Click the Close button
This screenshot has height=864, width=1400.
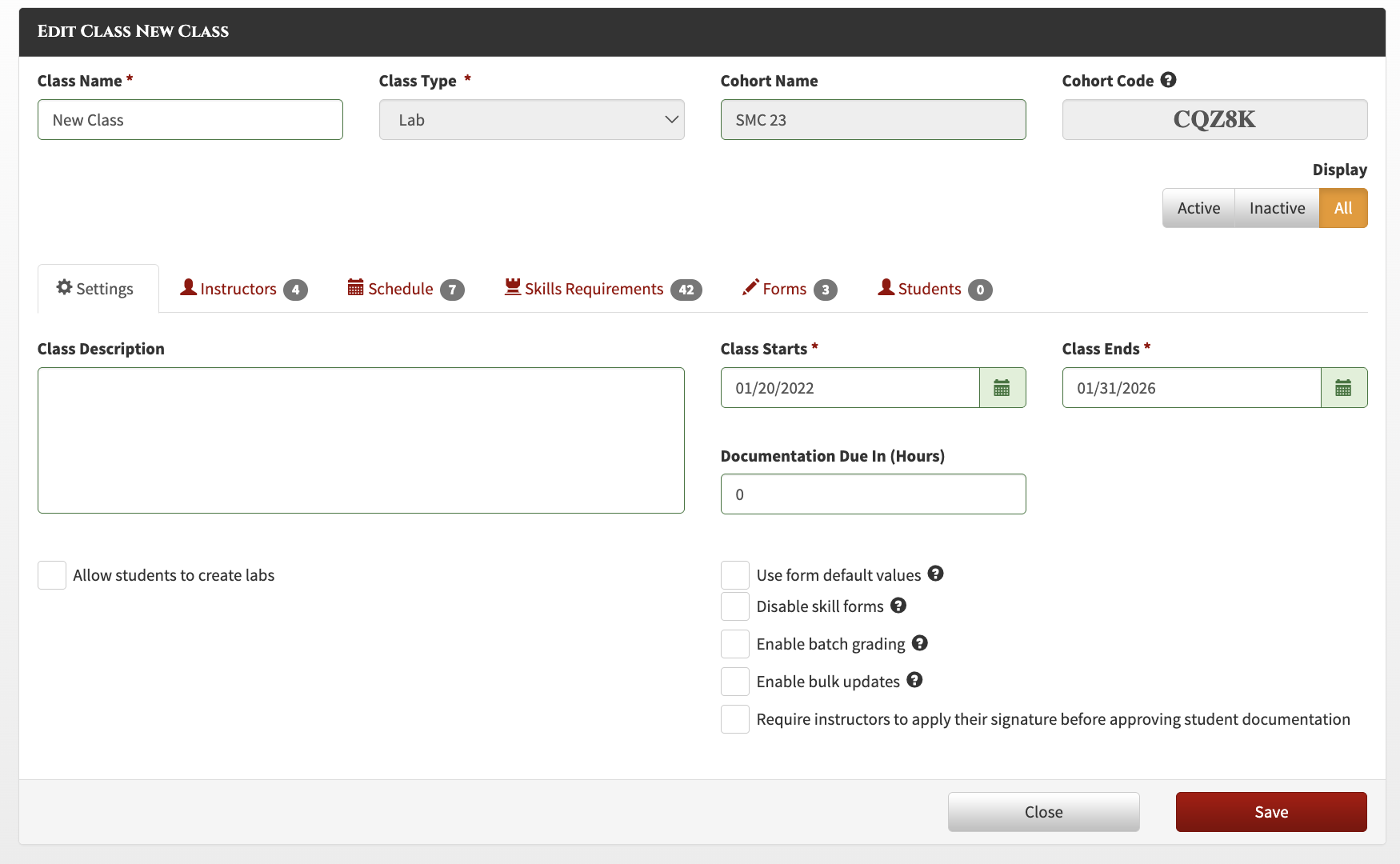pyautogui.click(x=1044, y=812)
